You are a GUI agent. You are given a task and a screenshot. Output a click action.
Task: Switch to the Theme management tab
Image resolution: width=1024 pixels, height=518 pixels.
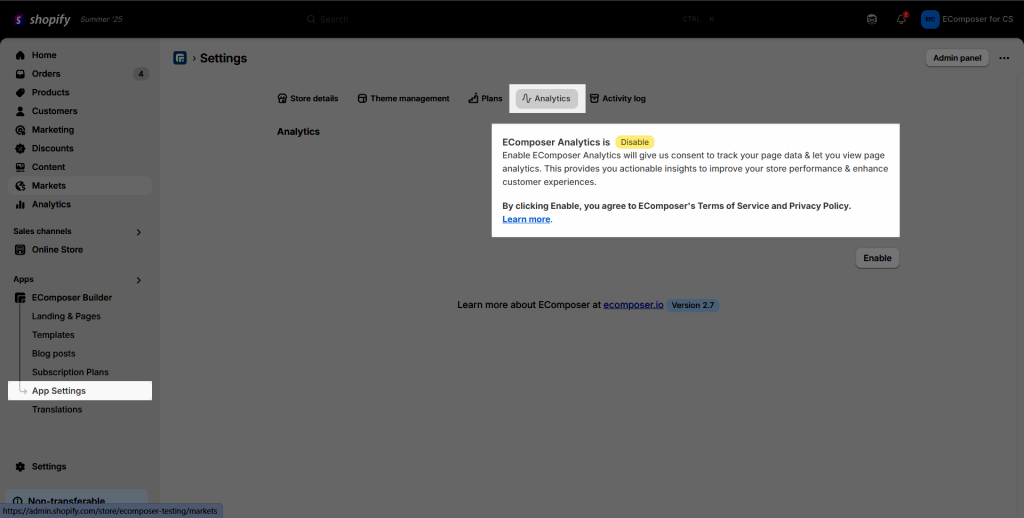404,99
